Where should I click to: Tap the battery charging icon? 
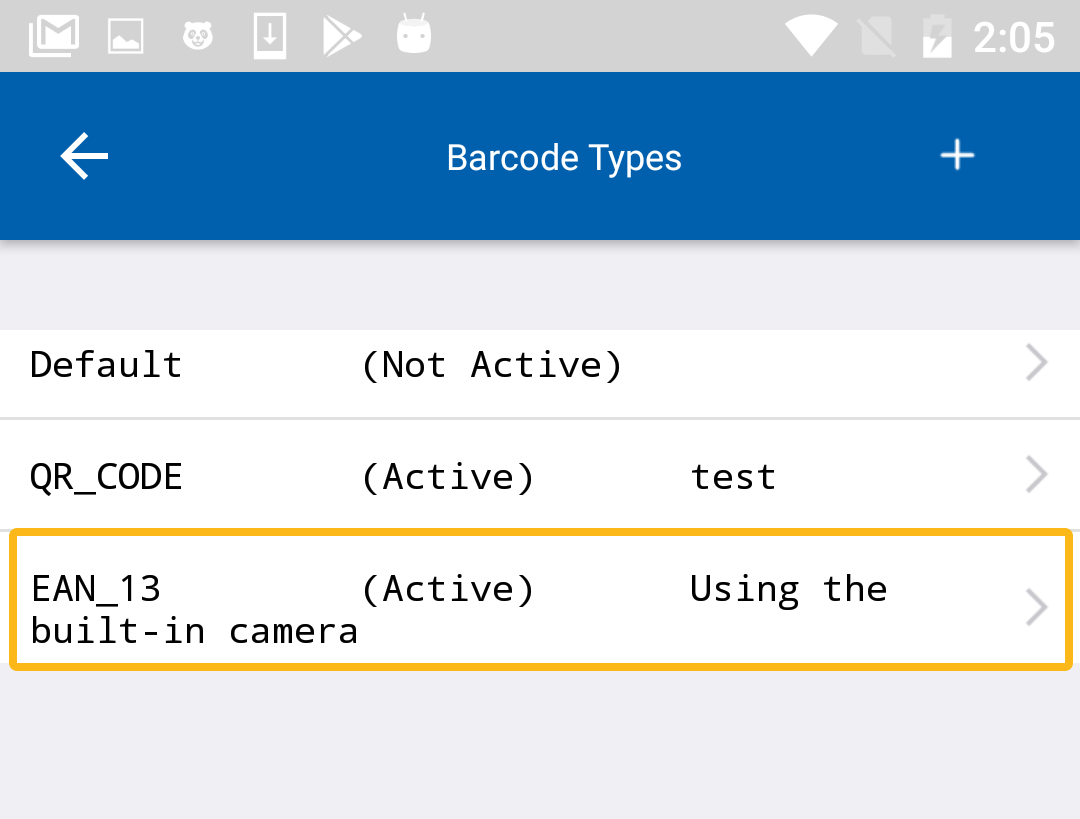coord(937,37)
